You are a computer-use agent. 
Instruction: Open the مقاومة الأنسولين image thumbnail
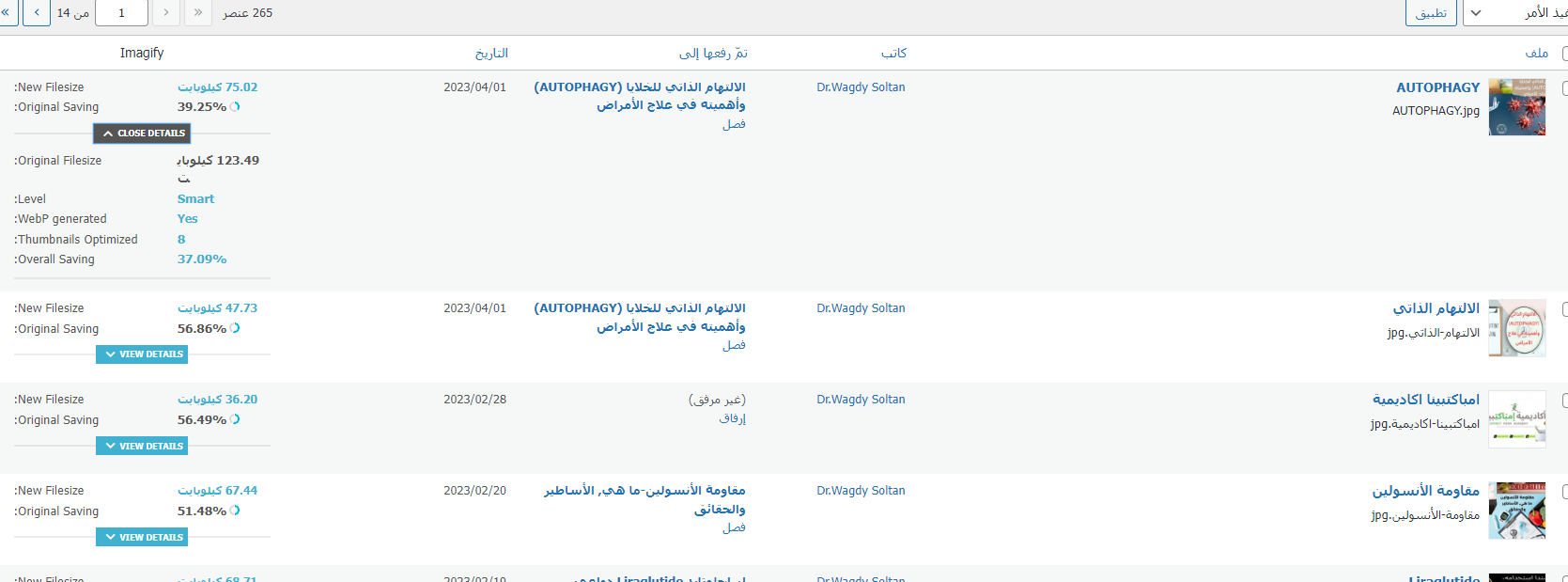click(x=1516, y=511)
